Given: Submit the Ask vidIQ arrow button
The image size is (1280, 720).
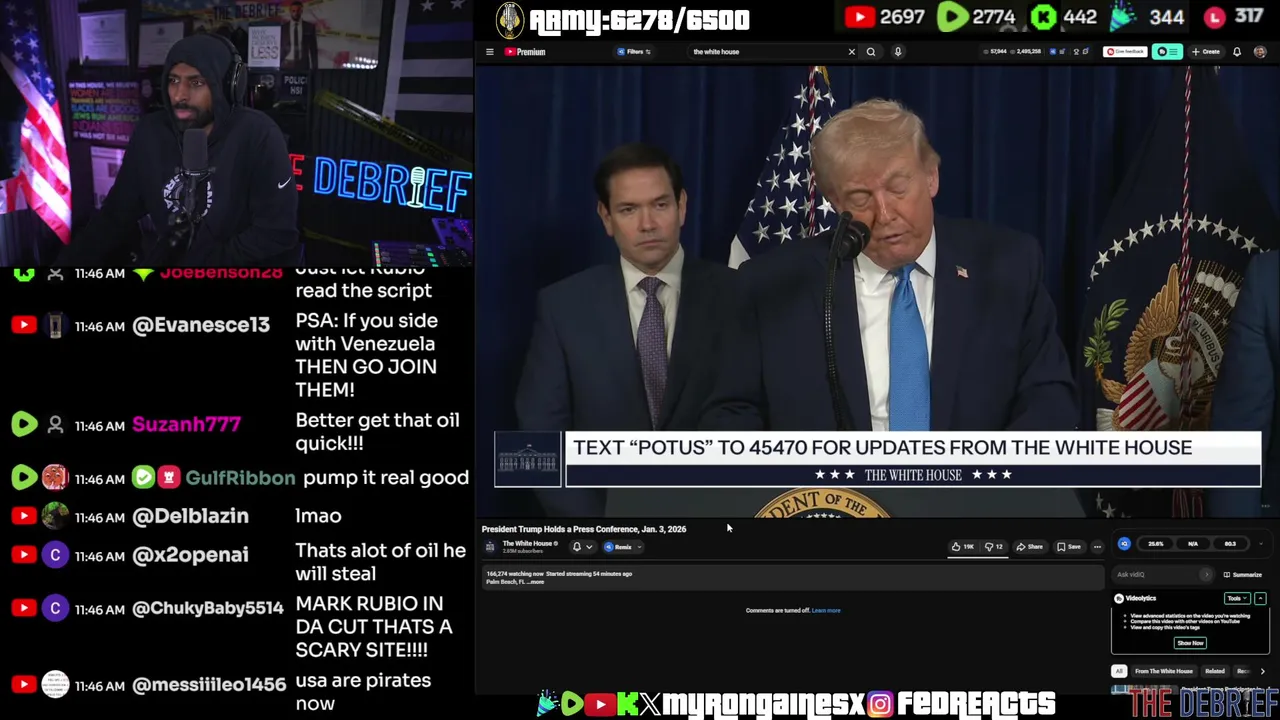Looking at the screenshot, I should pyautogui.click(x=1206, y=575).
